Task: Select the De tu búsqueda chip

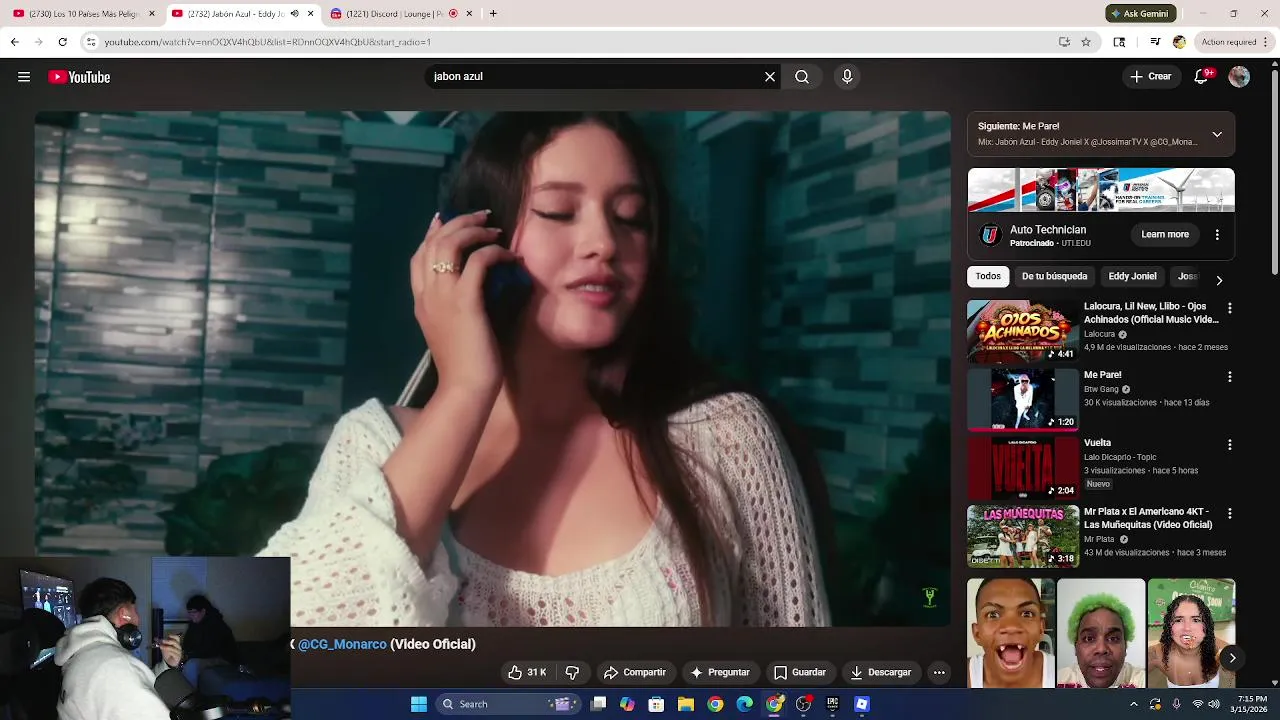Action: pyautogui.click(x=1054, y=276)
